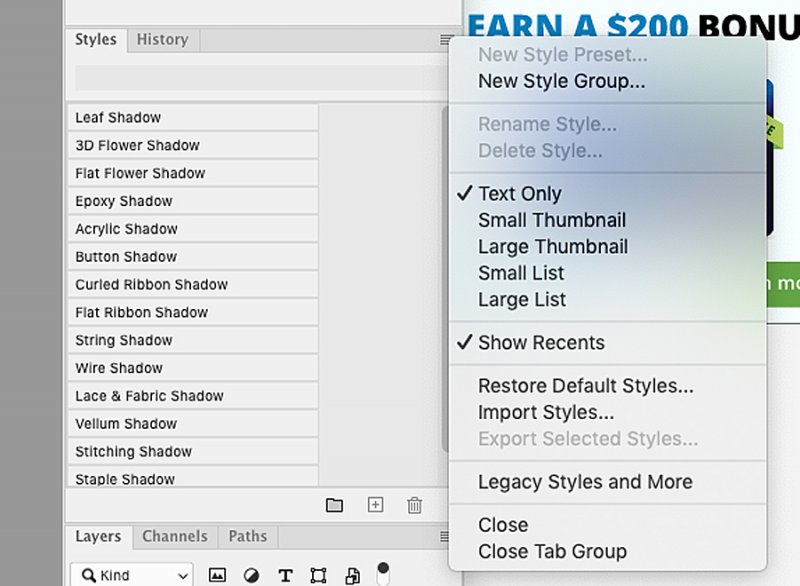Filter layers by adjustment layers icon

251,575
